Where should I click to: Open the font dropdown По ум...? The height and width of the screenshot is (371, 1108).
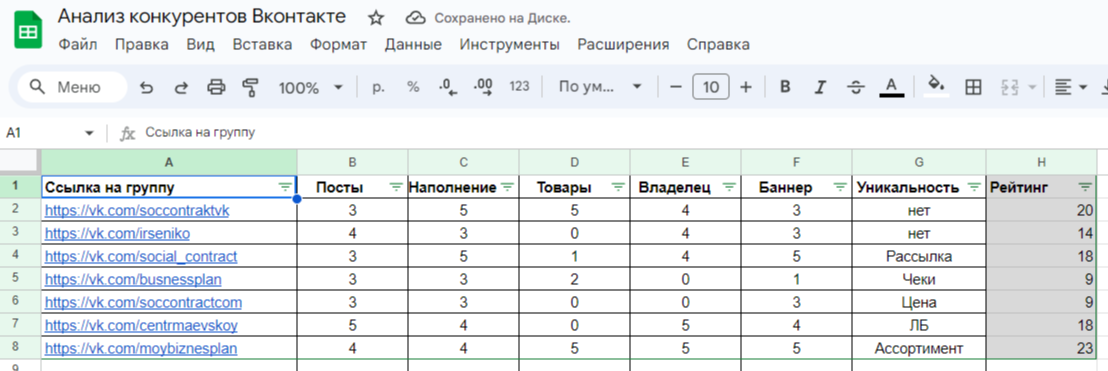pos(600,87)
